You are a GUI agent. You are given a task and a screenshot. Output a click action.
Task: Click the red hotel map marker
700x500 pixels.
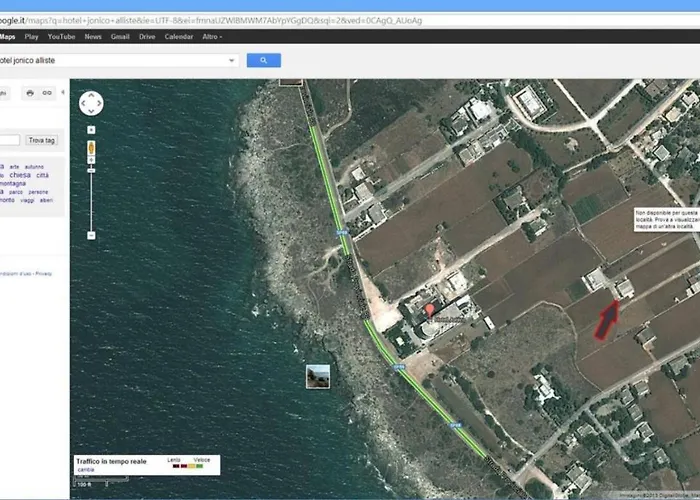pos(429,313)
